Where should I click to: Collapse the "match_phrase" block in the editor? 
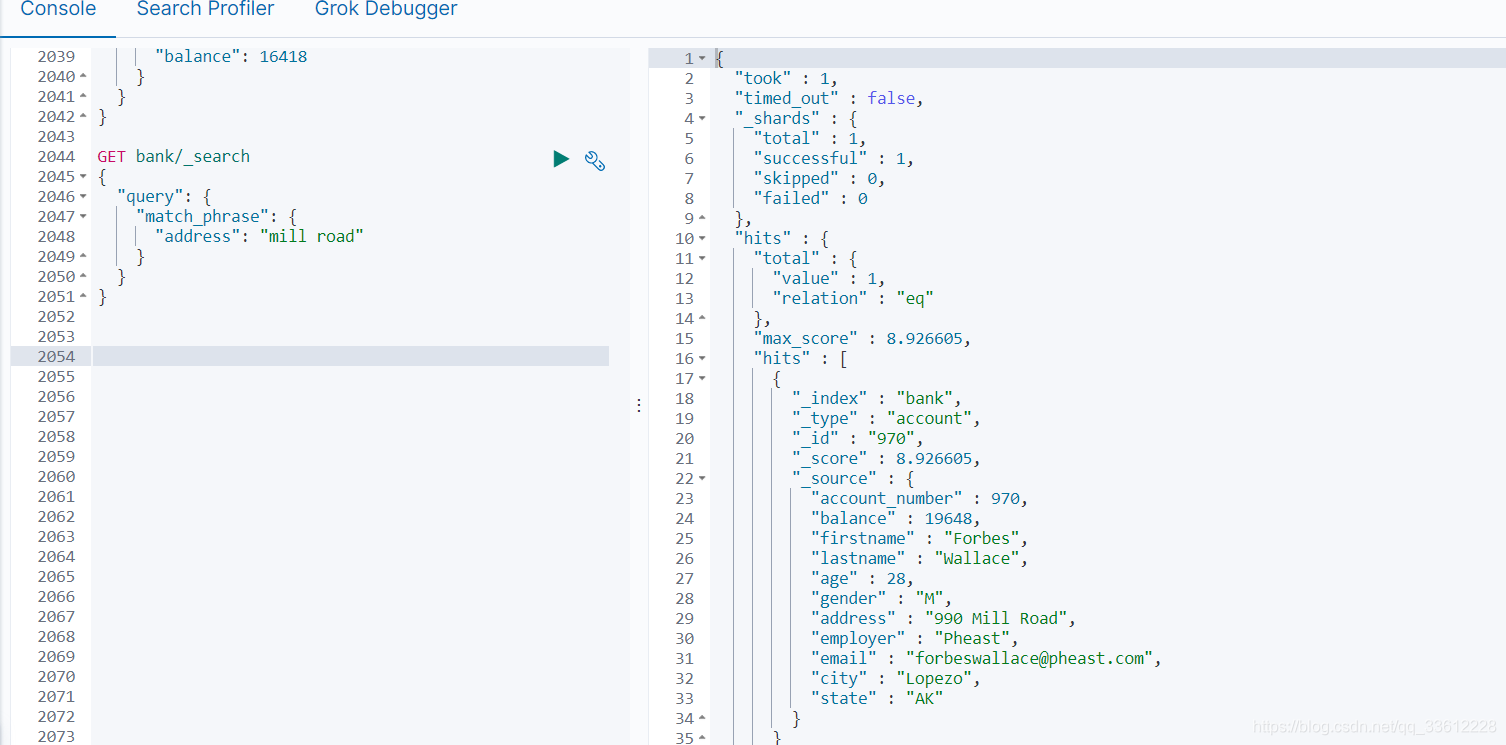[x=82, y=216]
